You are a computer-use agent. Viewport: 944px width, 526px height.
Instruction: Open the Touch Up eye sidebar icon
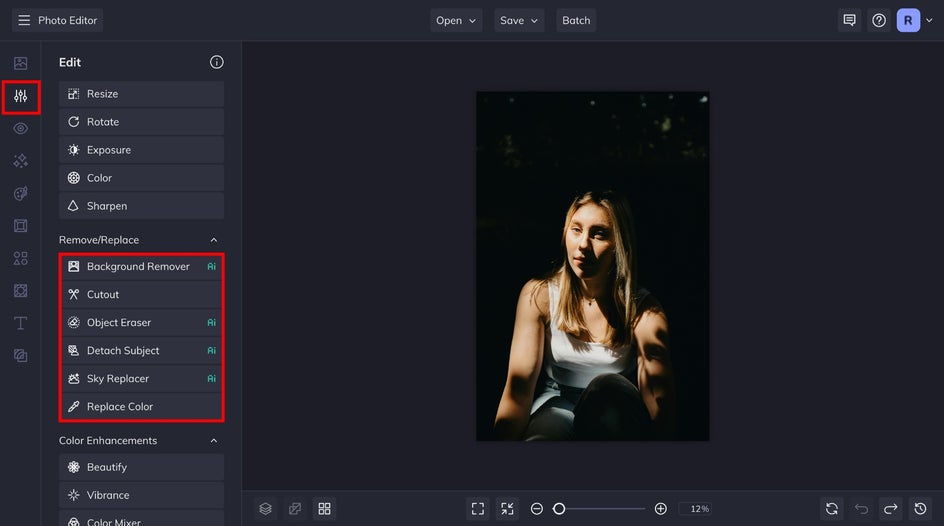20,129
